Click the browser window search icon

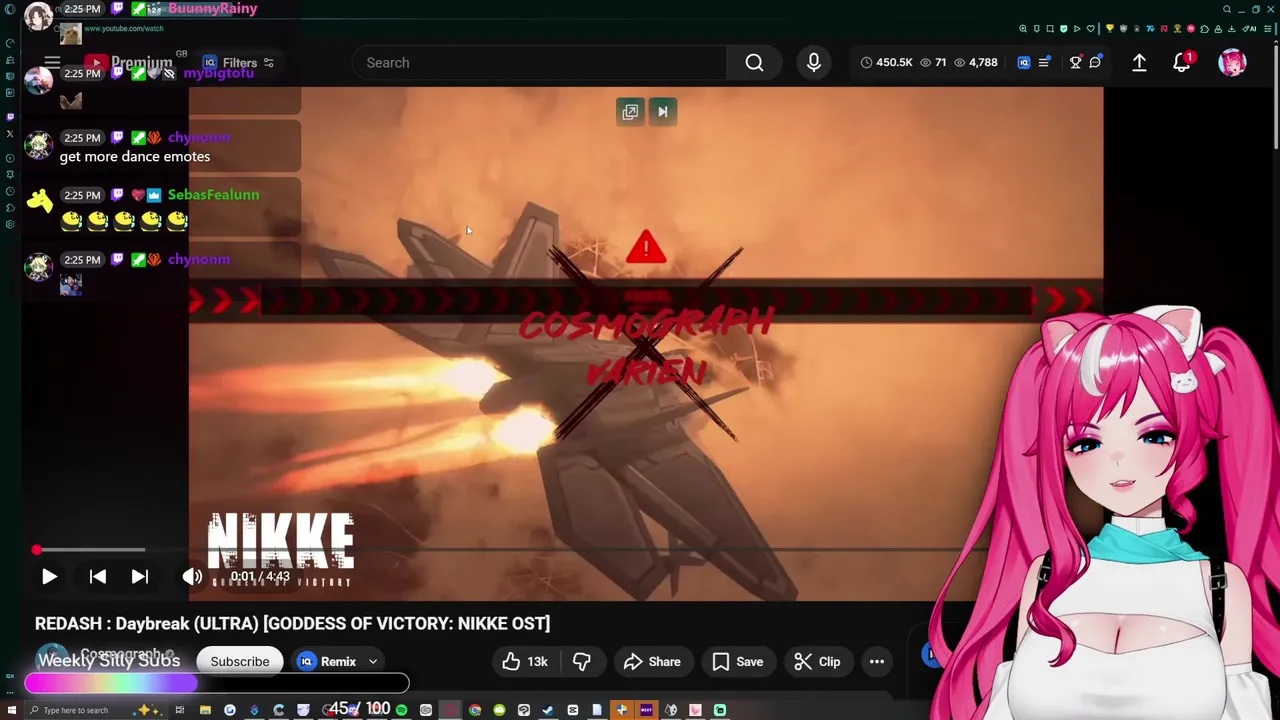pyautogui.click(x=1227, y=9)
